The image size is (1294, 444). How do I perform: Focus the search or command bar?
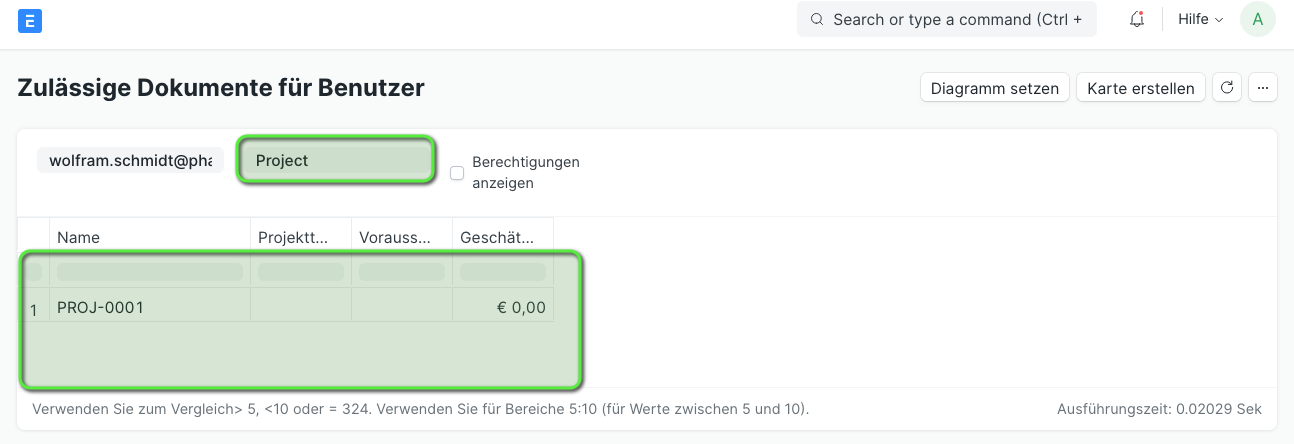coord(947,19)
